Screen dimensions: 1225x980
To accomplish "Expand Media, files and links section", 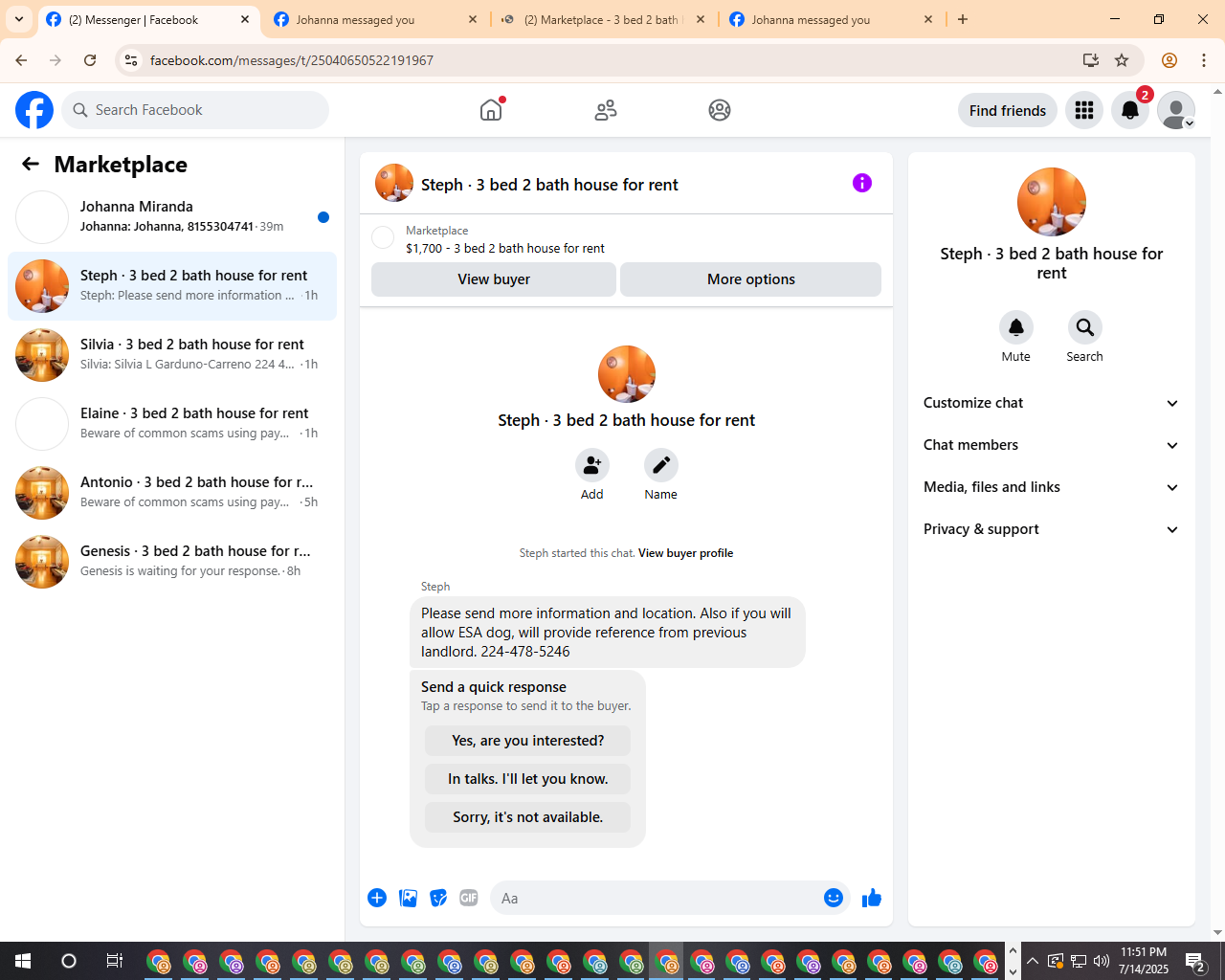I will [1051, 487].
